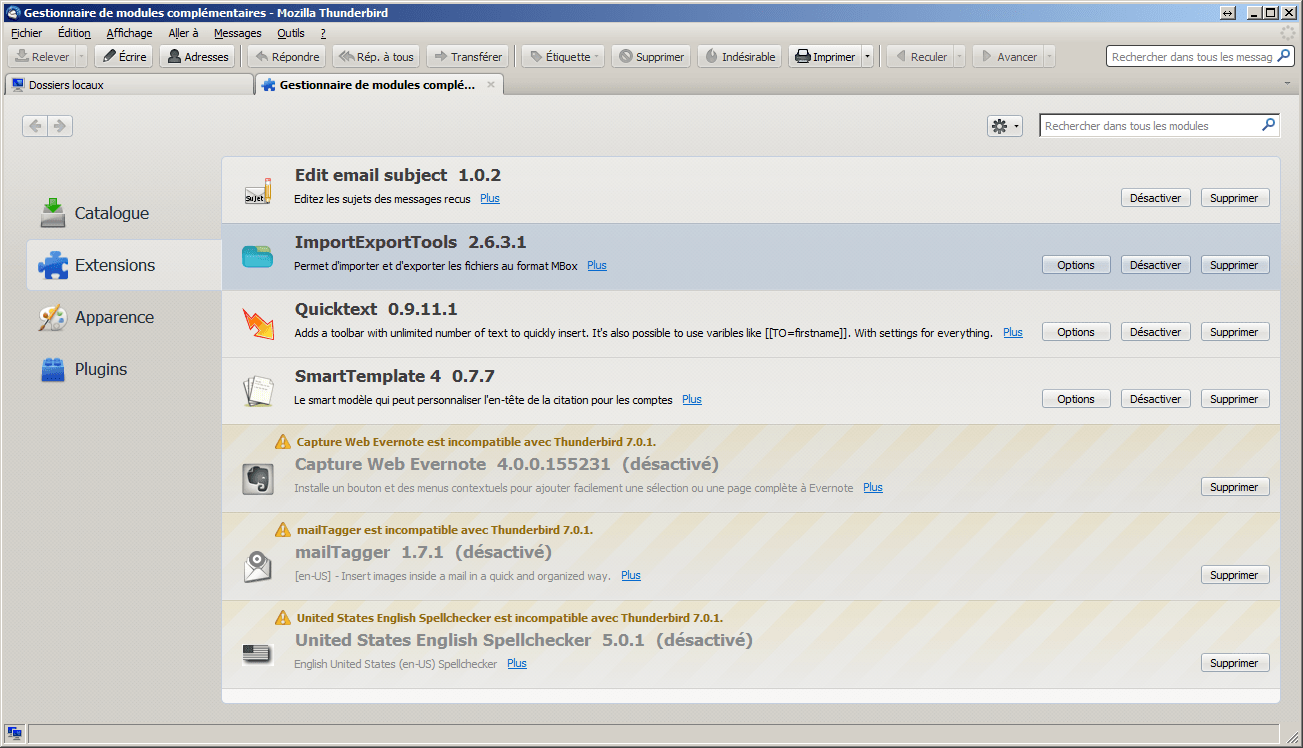The height and width of the screenshot is (748, 1303).
Task: Open ImportExportTools Options
Action: 1076,265
